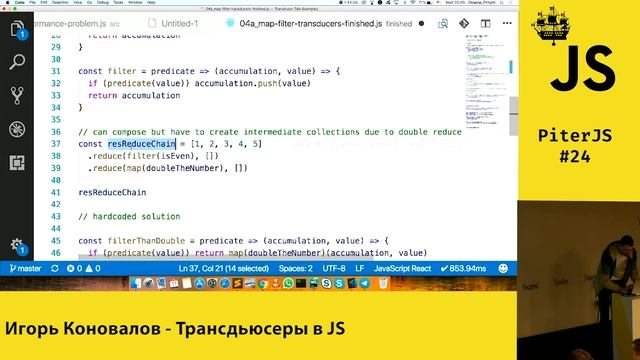
Task: Open the Search view in activity bar
Action: tap(17, 62)
